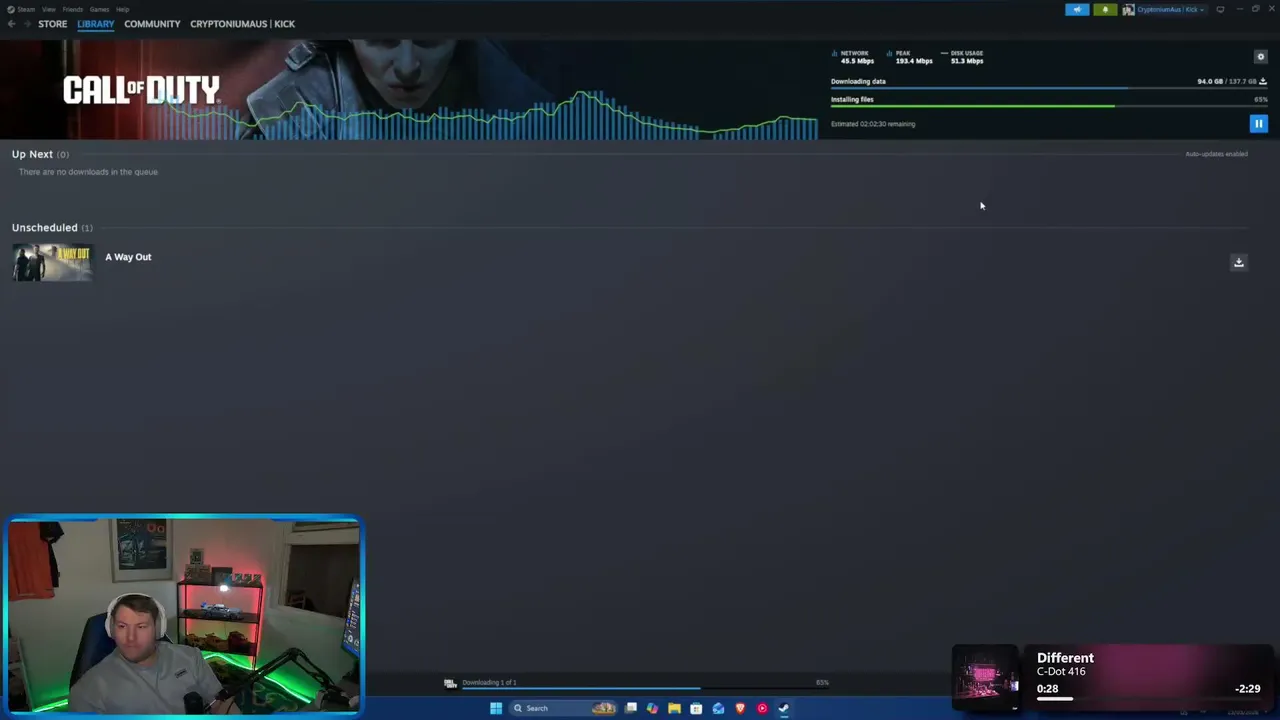The height and width of the screenshot is (720, 1280).
Task: Click Call of Duty icon in bottom download bar
Action: [450, 683]
